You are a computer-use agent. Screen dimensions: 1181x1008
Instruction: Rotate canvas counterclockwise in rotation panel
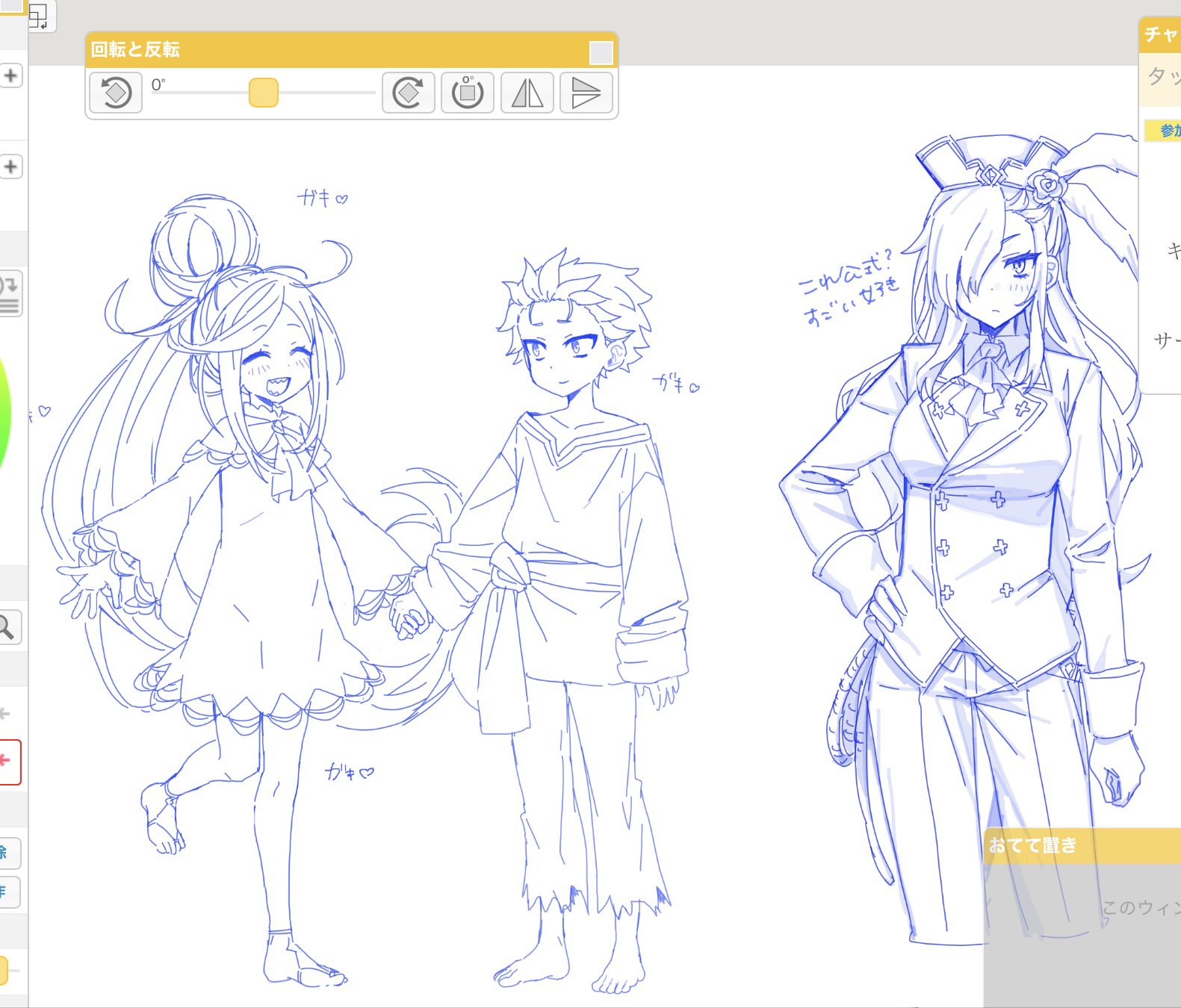(116, 93)
